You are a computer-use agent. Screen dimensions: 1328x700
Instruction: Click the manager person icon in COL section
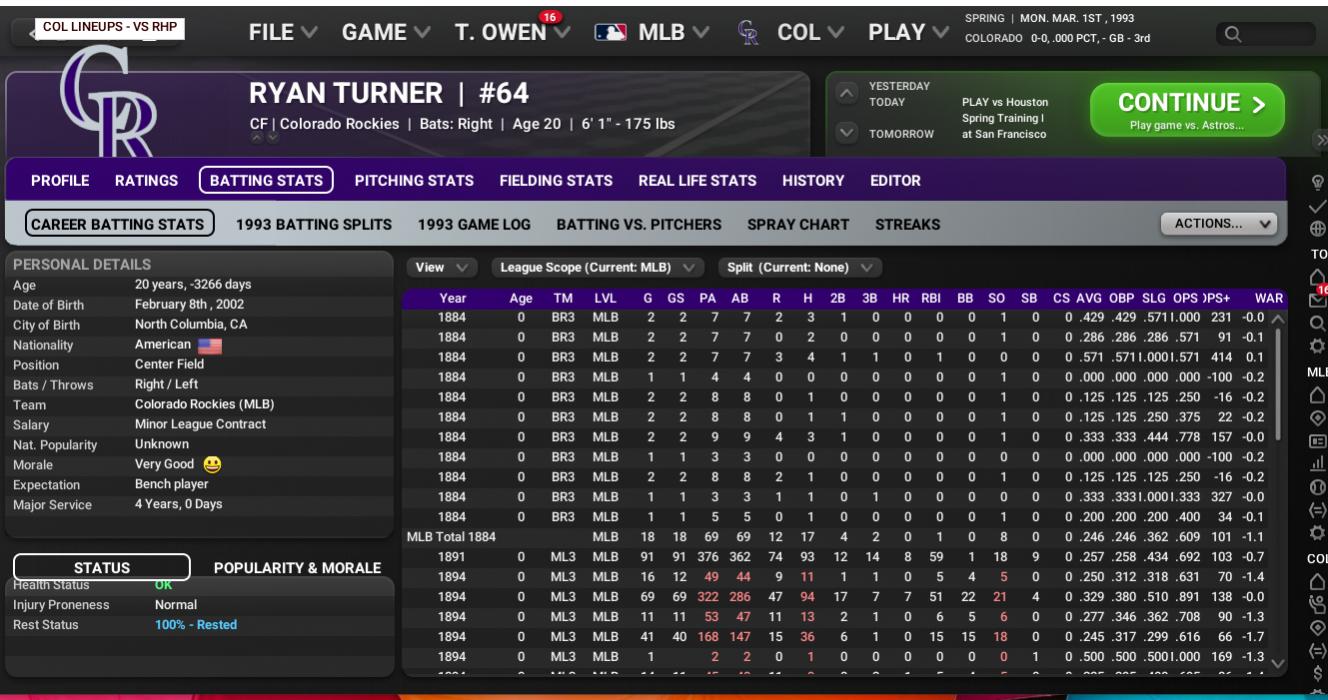(x=1318, y=605)
